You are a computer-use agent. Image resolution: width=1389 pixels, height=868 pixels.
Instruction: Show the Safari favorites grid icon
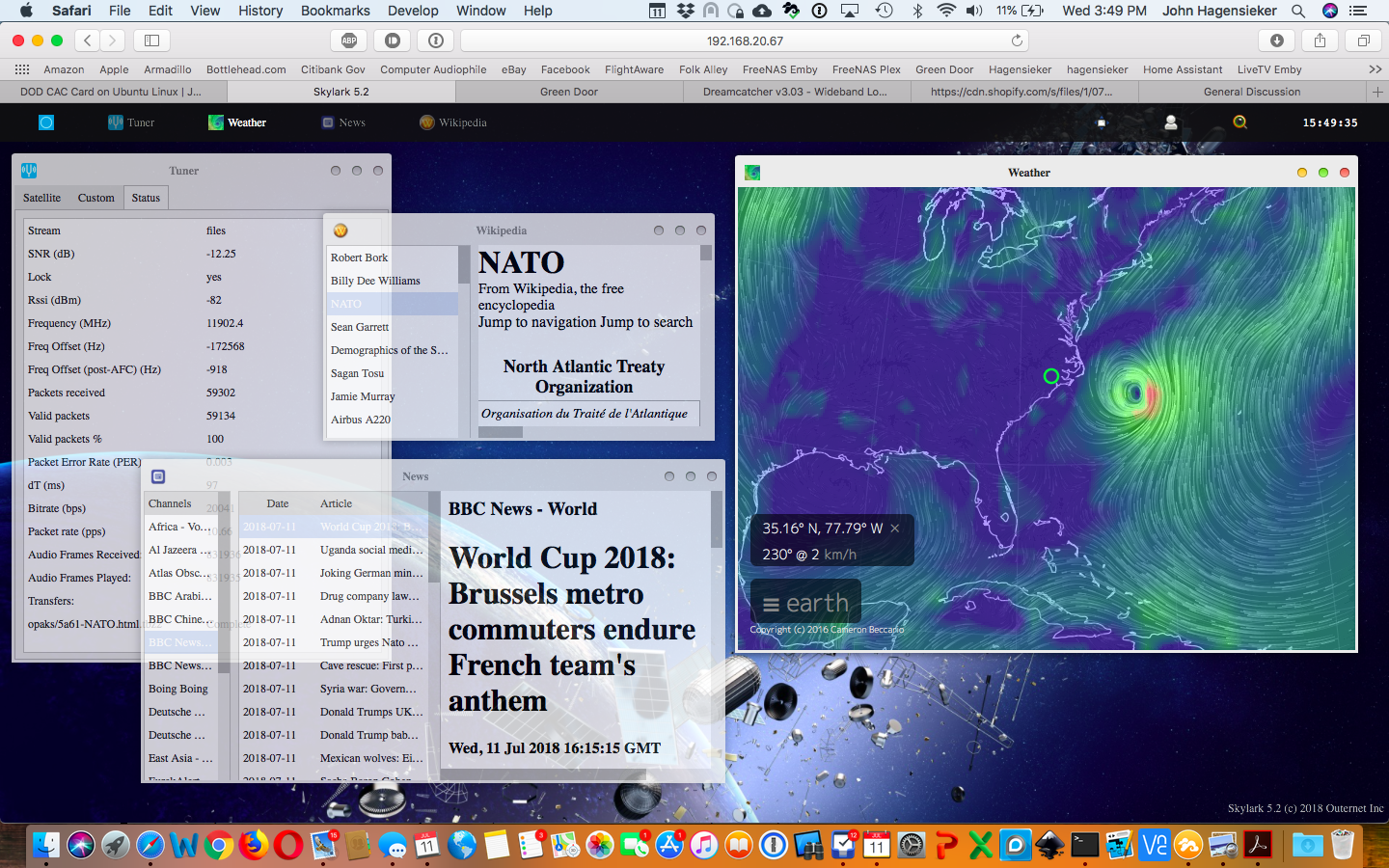click(22, 69)
